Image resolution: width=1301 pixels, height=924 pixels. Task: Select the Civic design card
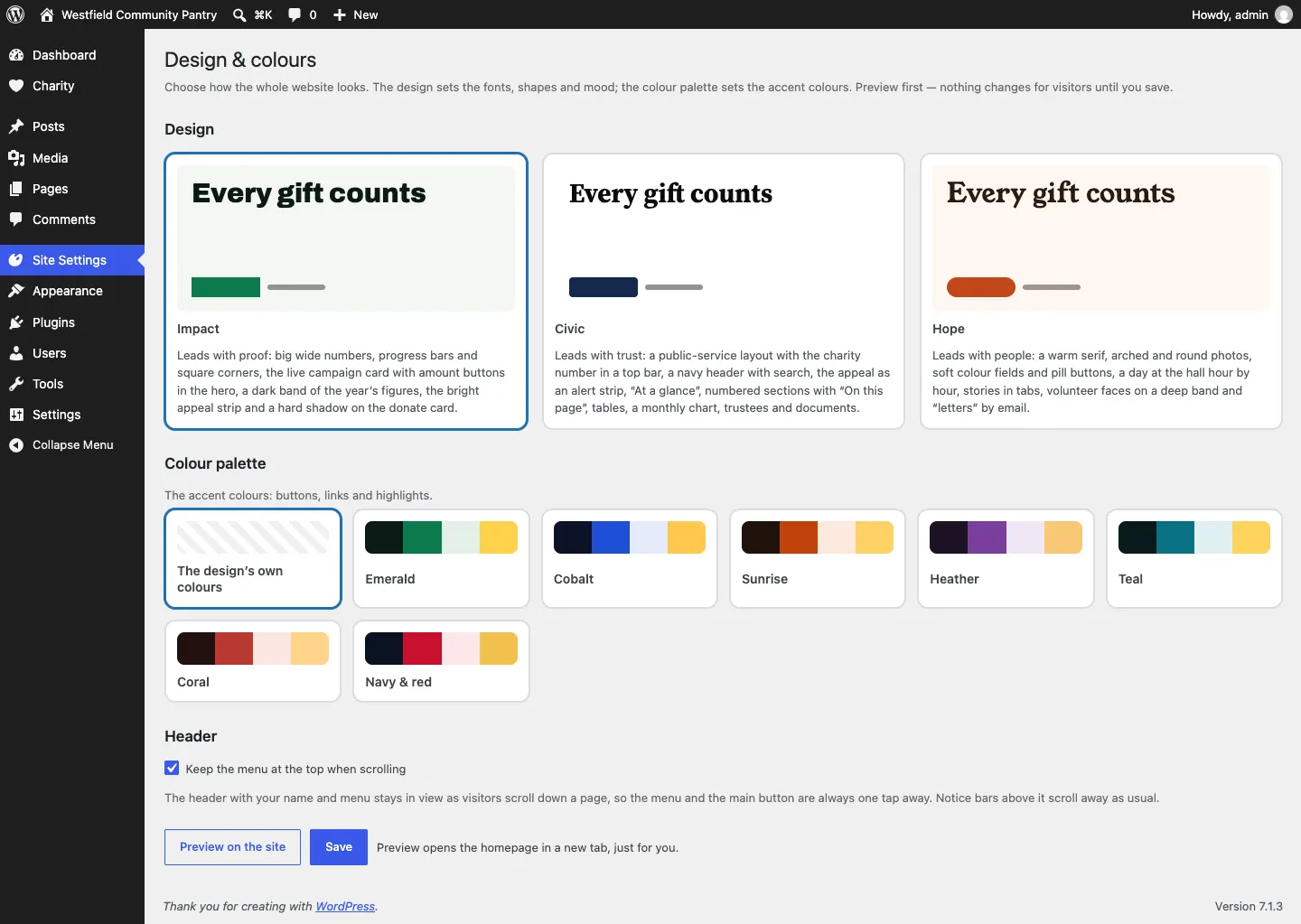pos(723,291)
